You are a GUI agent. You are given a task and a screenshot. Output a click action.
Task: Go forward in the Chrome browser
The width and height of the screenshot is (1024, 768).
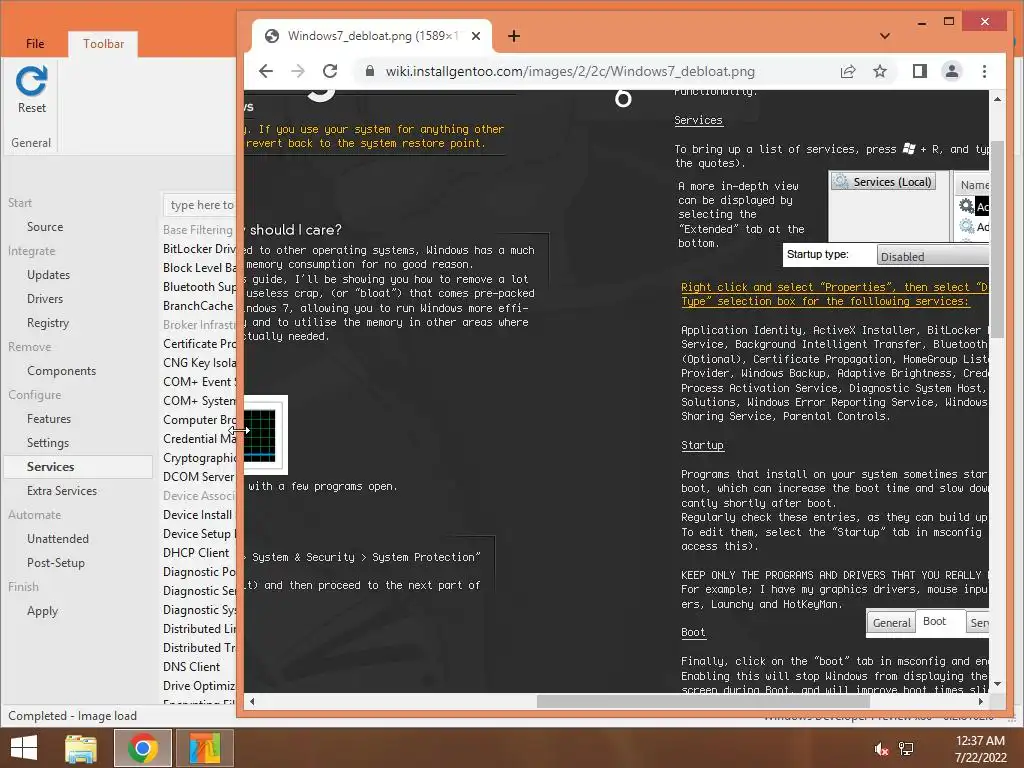298,71
